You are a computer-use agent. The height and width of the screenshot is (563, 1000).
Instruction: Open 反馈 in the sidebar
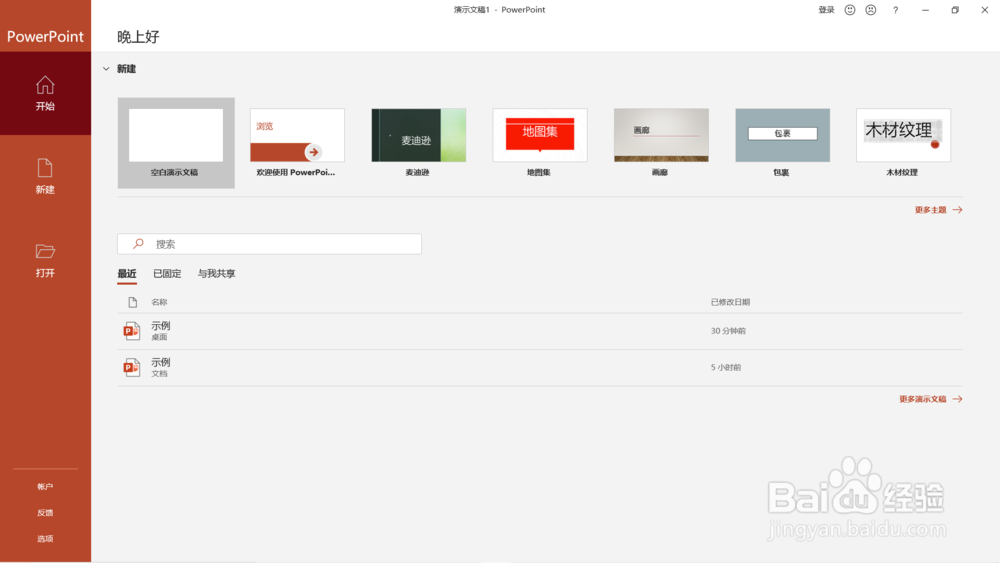[x=45, y=513]
